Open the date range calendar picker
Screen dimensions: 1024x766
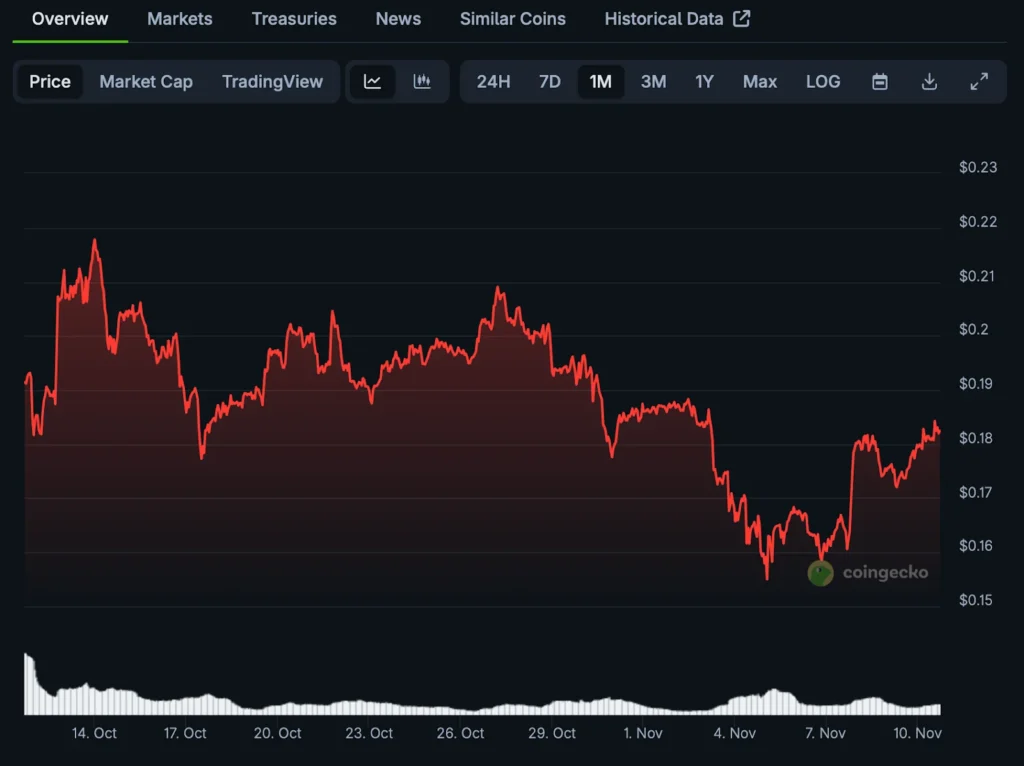pyautogui.click(x=879, y=82)
